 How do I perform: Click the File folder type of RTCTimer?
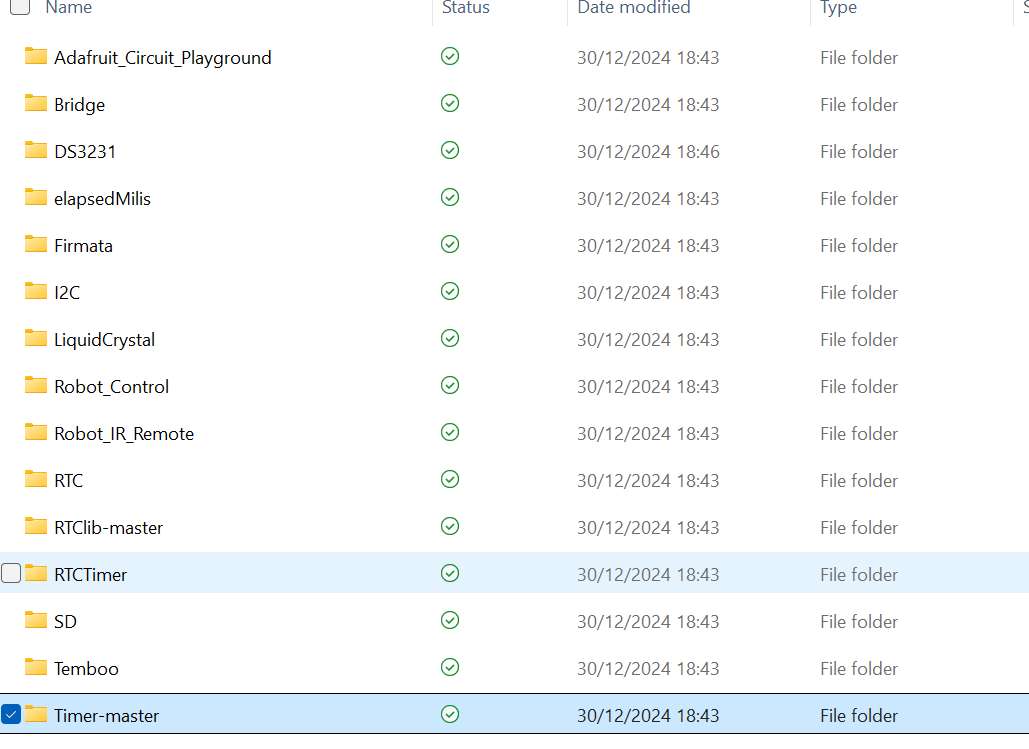pos(859,575)
